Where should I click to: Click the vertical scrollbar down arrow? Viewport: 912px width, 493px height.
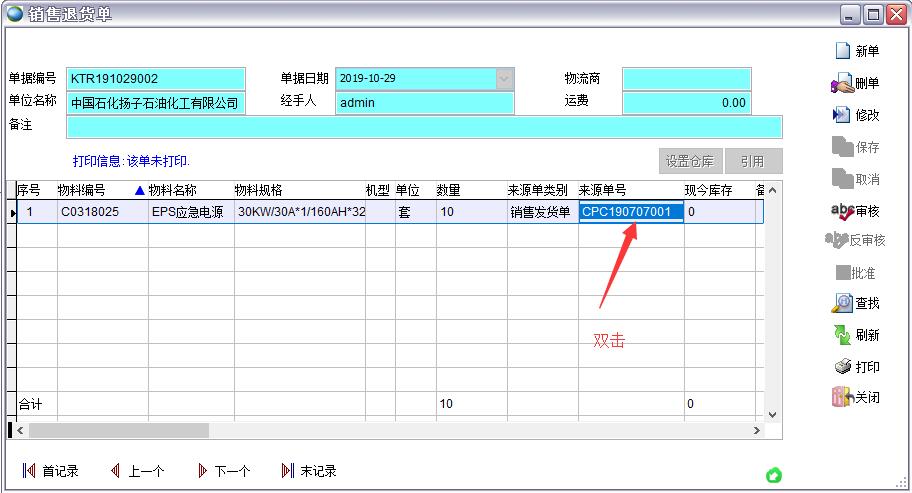coord(772,414)
